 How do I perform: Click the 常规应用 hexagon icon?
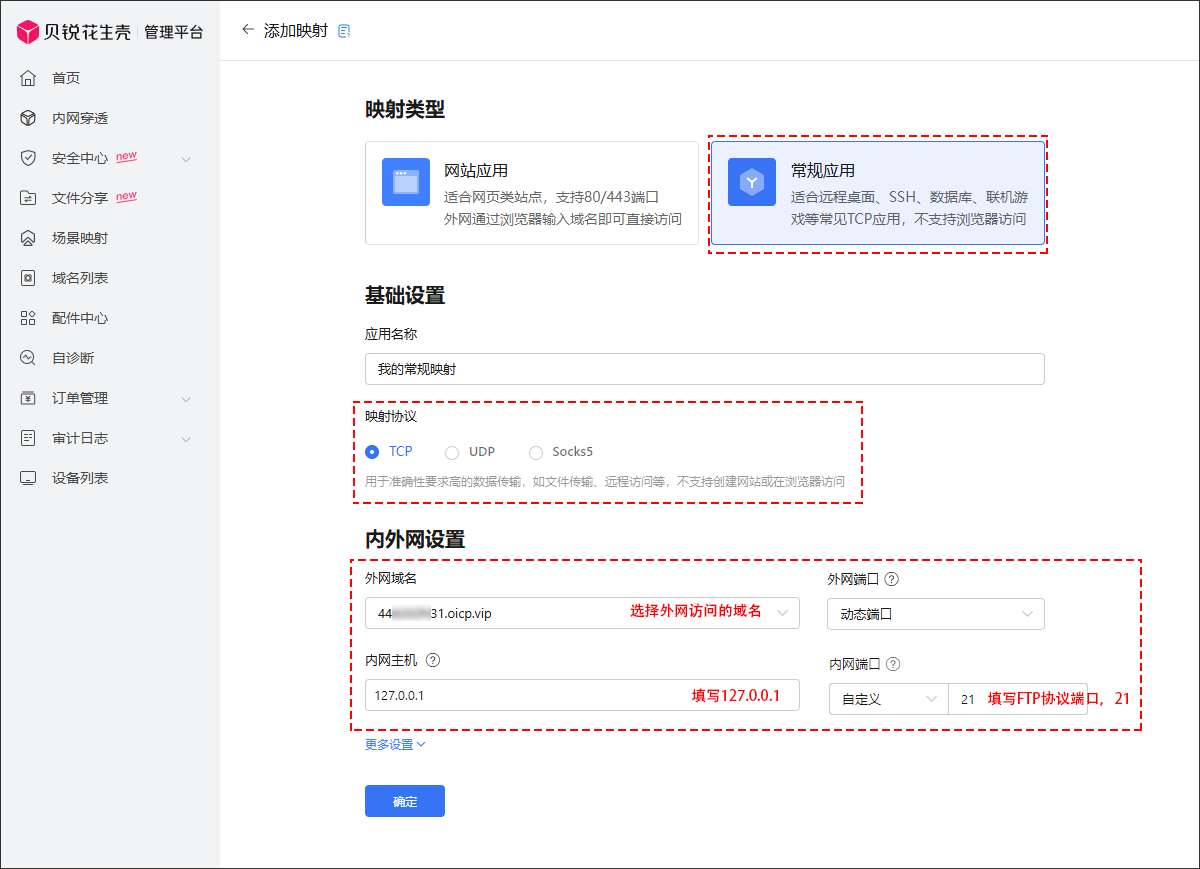752,182
